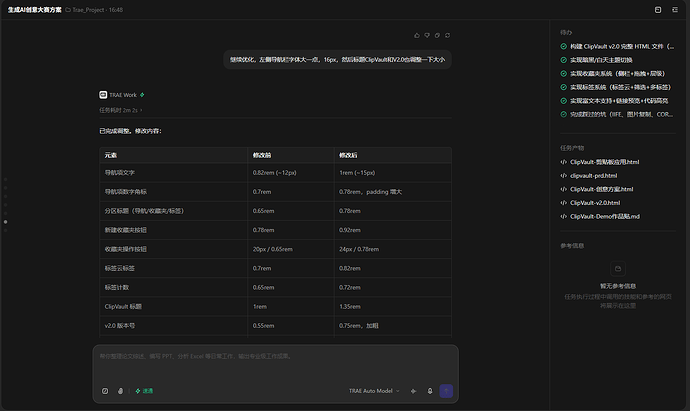This screenshot has width=690, height=411.
Task: Regenerate the answer with the refresh icon
Action: [448, 36]
